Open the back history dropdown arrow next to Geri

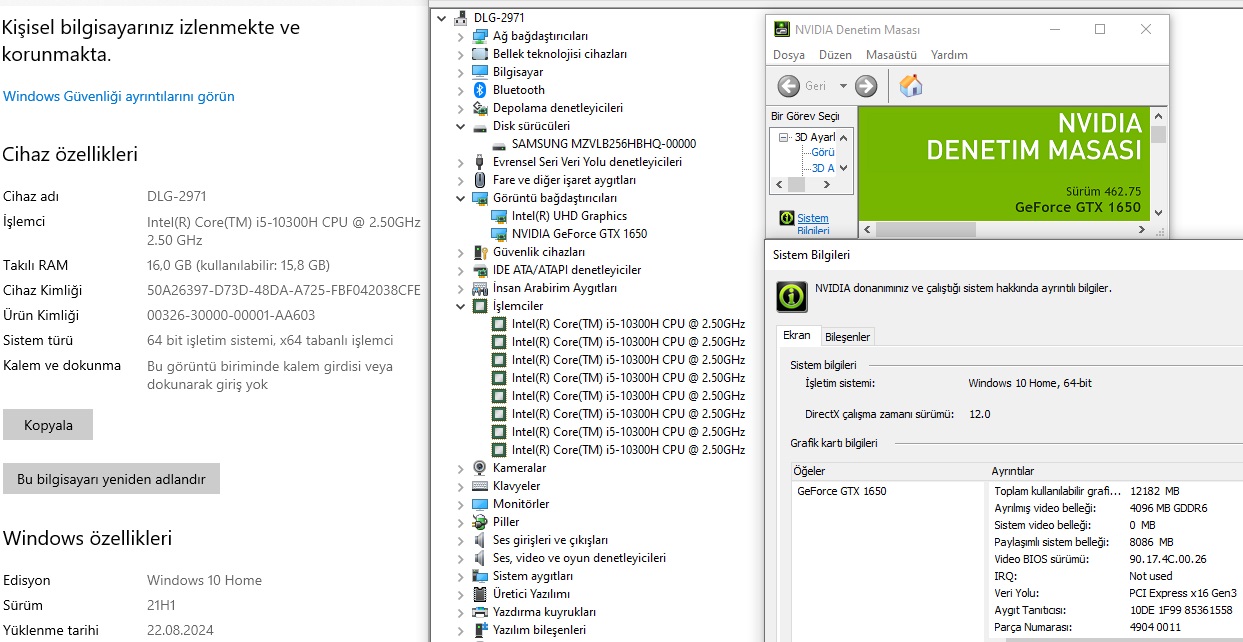click(x=843, y=86)
